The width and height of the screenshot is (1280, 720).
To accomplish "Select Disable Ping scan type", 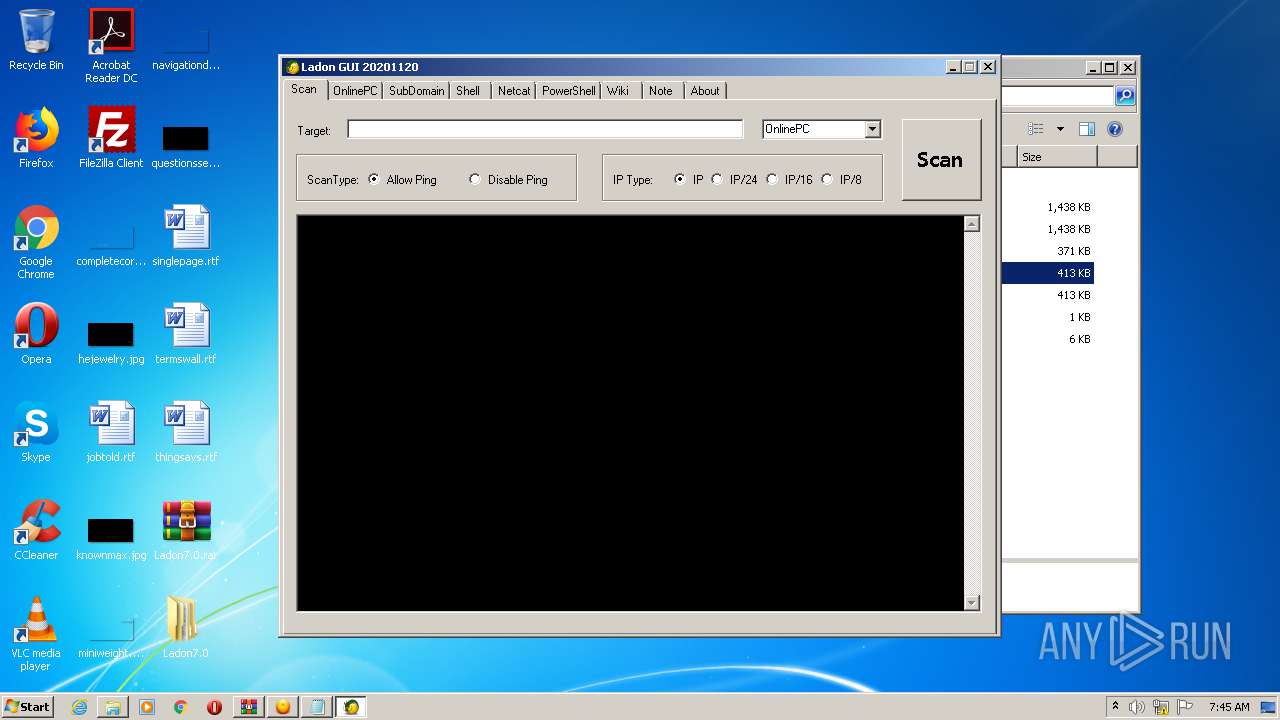I will [x=509, y=180].
